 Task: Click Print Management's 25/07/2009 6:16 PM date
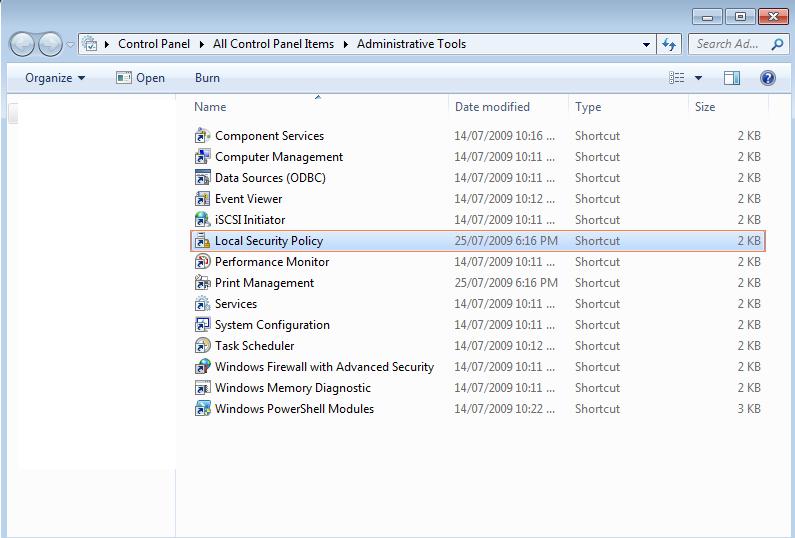[x=506, y=282]
